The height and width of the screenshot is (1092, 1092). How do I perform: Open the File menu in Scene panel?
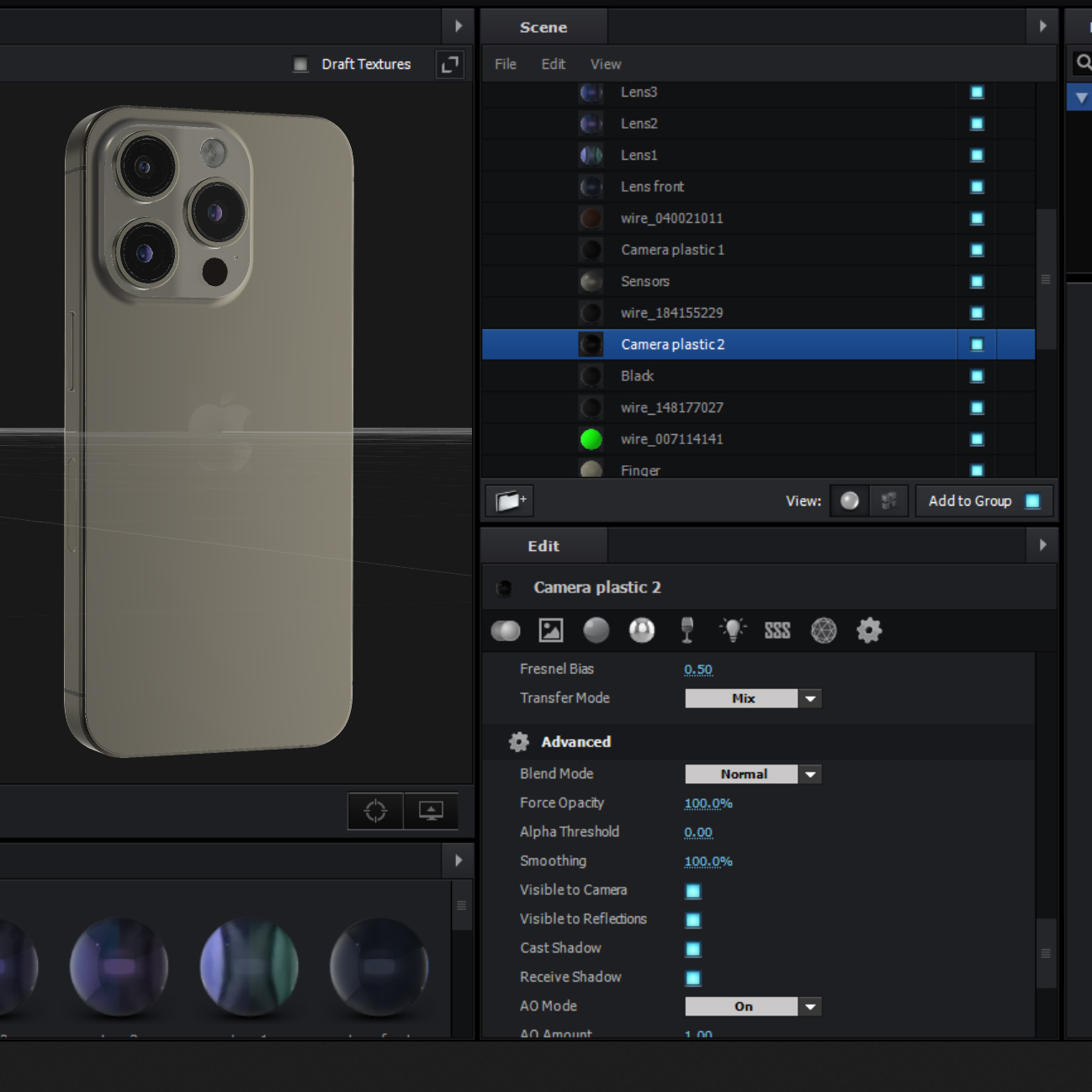tap(506, 65)
